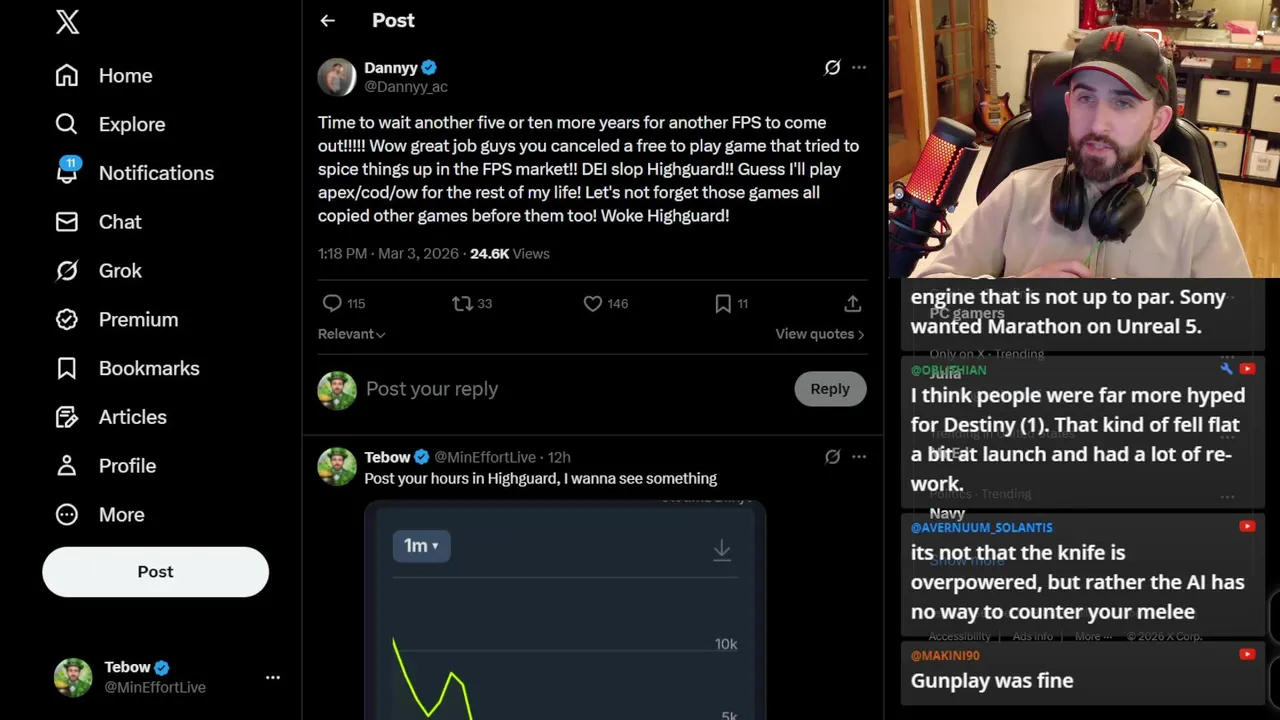
Task: Open more options on Dannyy's post
Action: pos(859,67)
